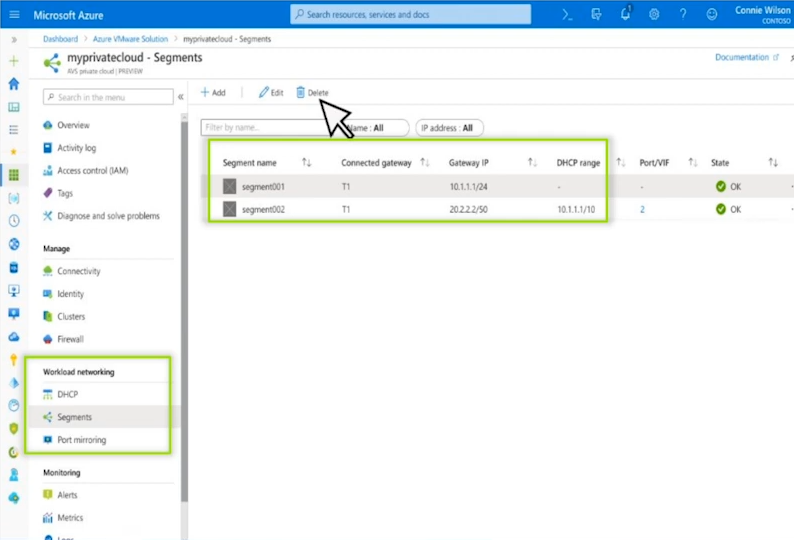Open Metrics under Monitoring
Screen dimensions: 794x540
(x=63, y=518)
